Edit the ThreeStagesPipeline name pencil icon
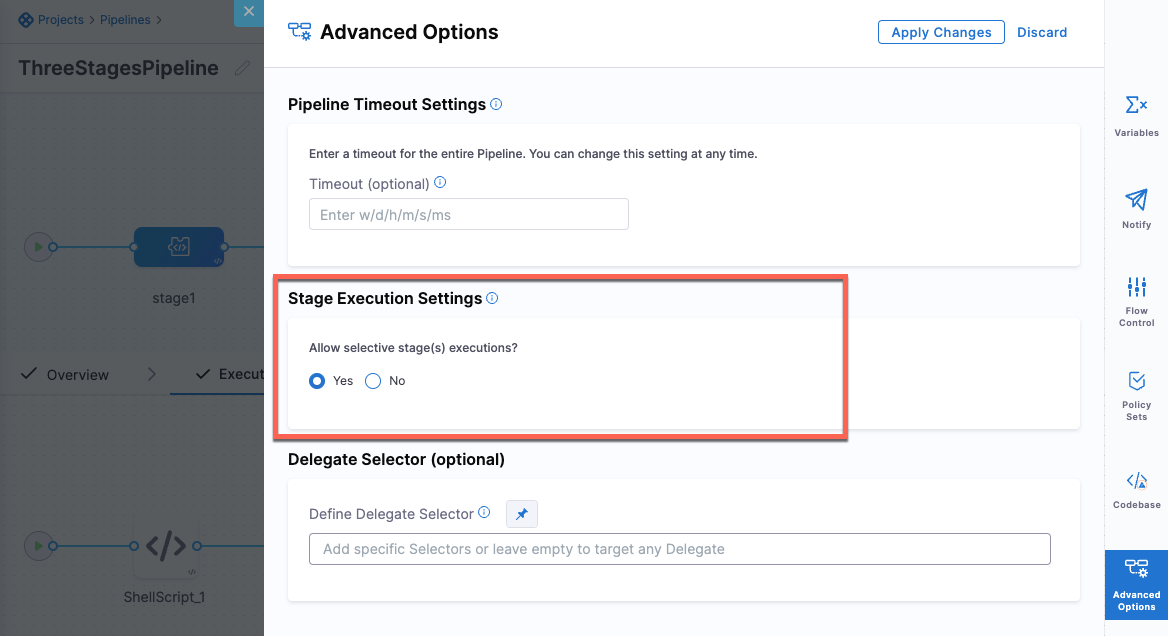 (242, 68)
